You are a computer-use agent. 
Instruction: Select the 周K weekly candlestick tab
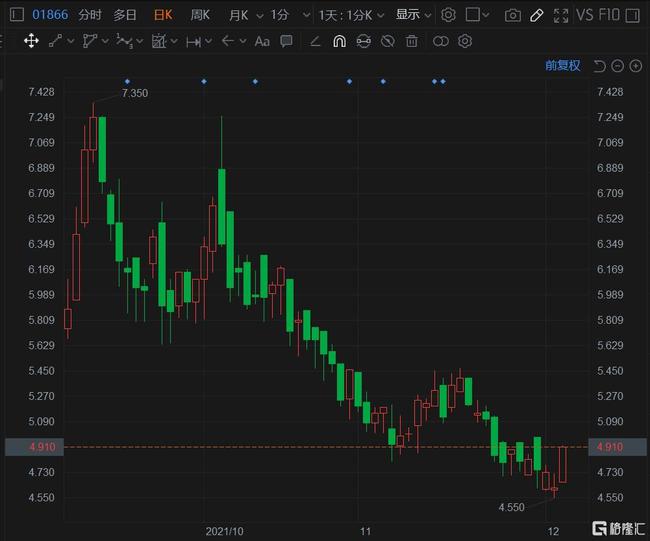[200, 15]
